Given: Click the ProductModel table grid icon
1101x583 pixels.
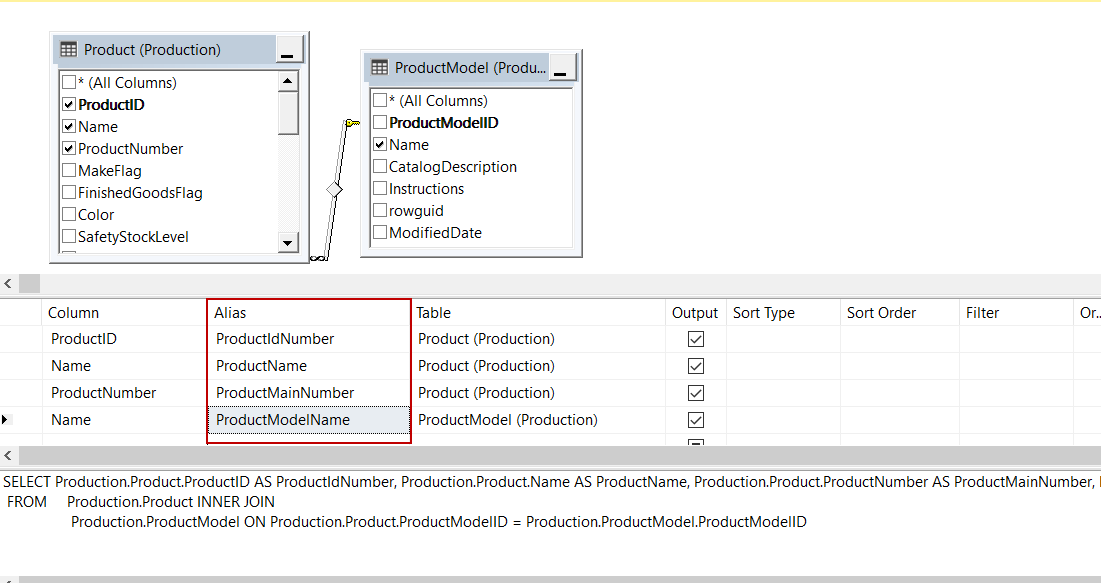Looking at the screenshot, I should [x=379, y=68].
